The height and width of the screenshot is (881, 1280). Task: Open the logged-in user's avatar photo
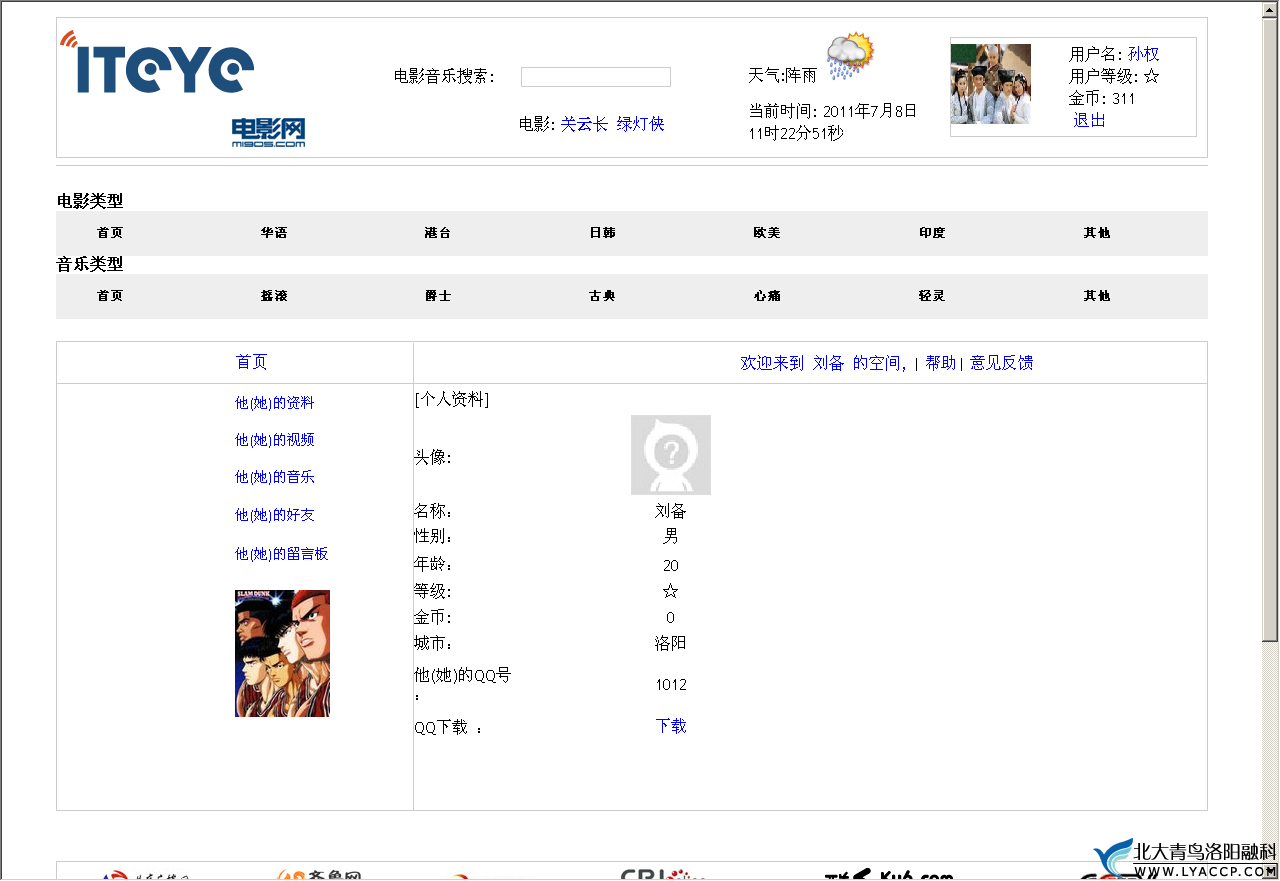990,84
